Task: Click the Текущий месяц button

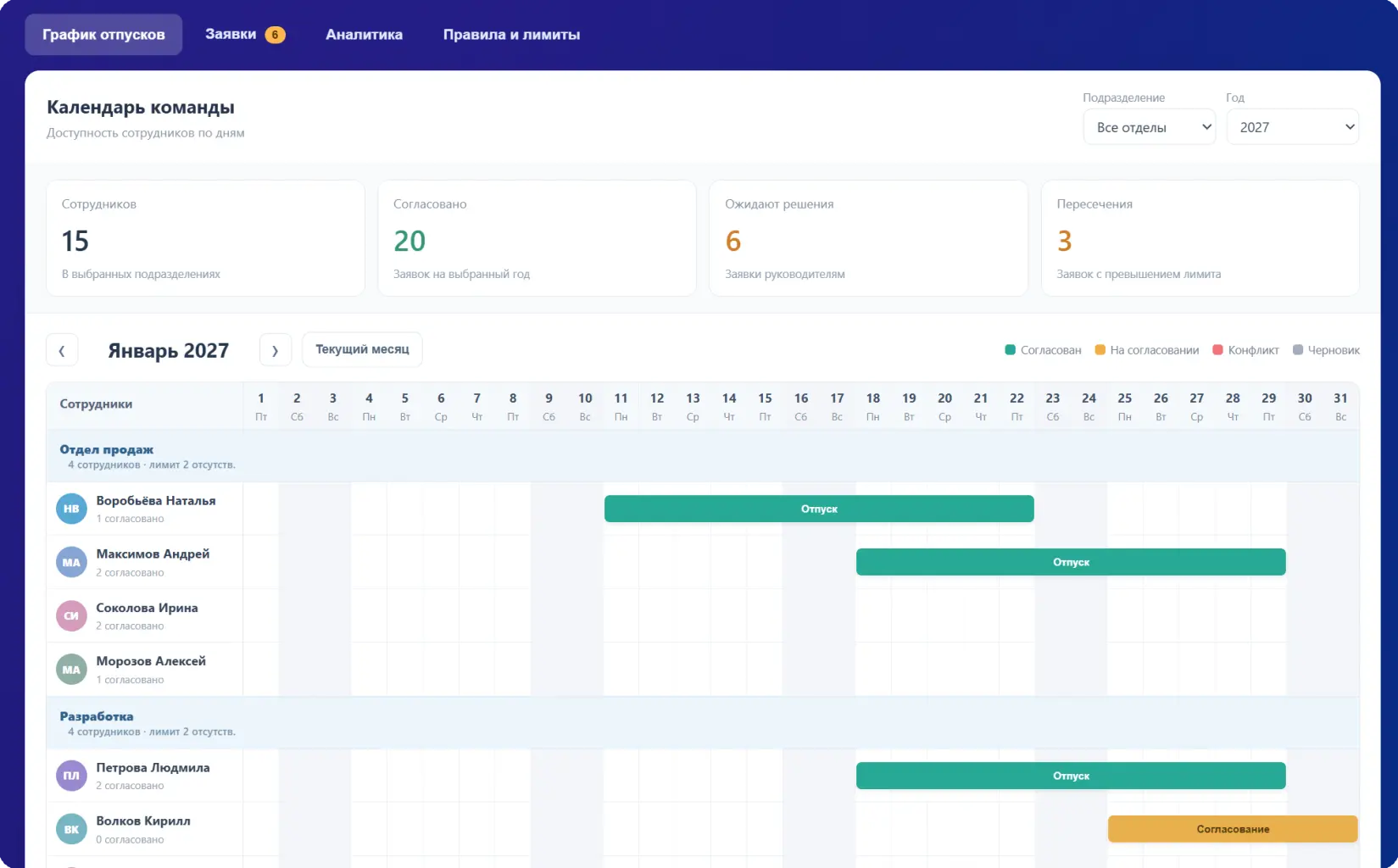Action: click(x=362, y=349)
